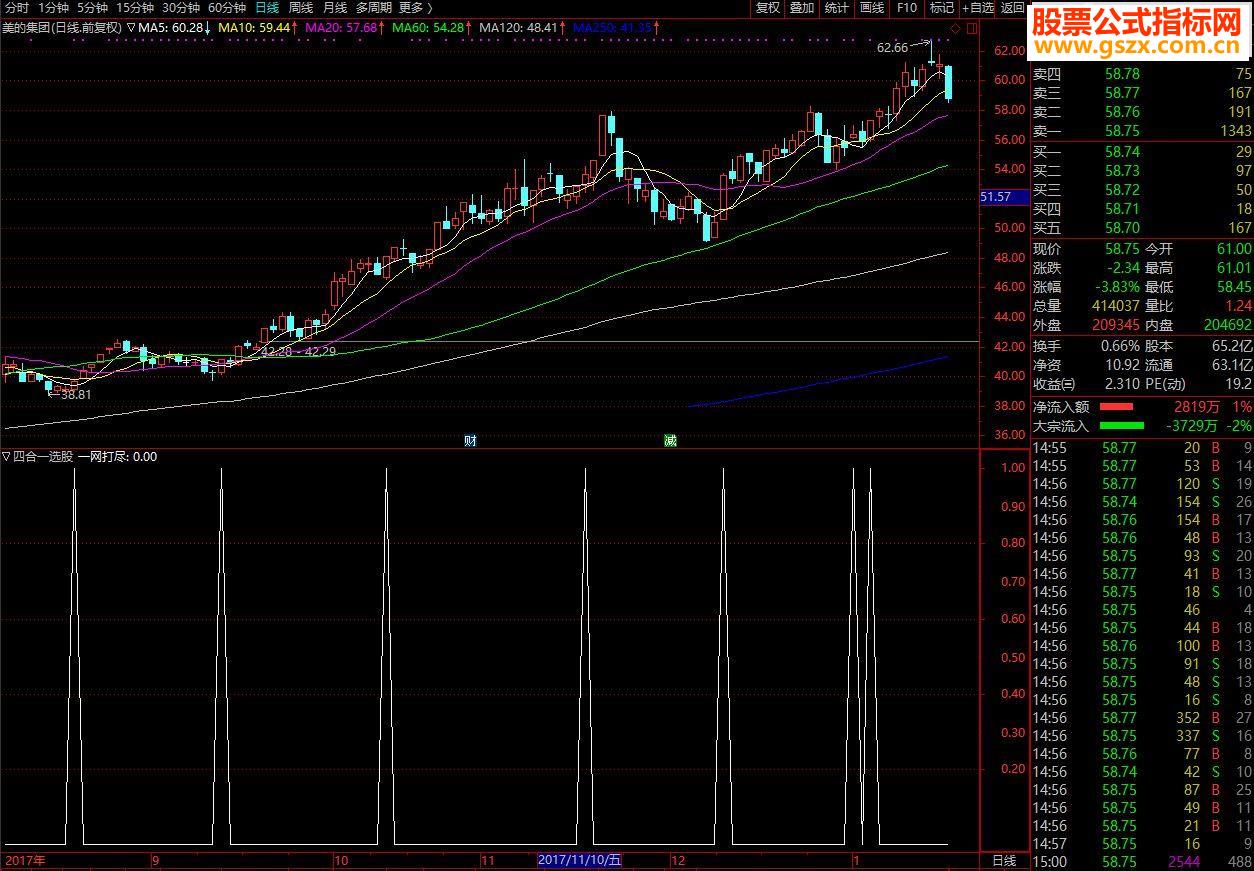Click the MA250 indicator value

point(616,27)
